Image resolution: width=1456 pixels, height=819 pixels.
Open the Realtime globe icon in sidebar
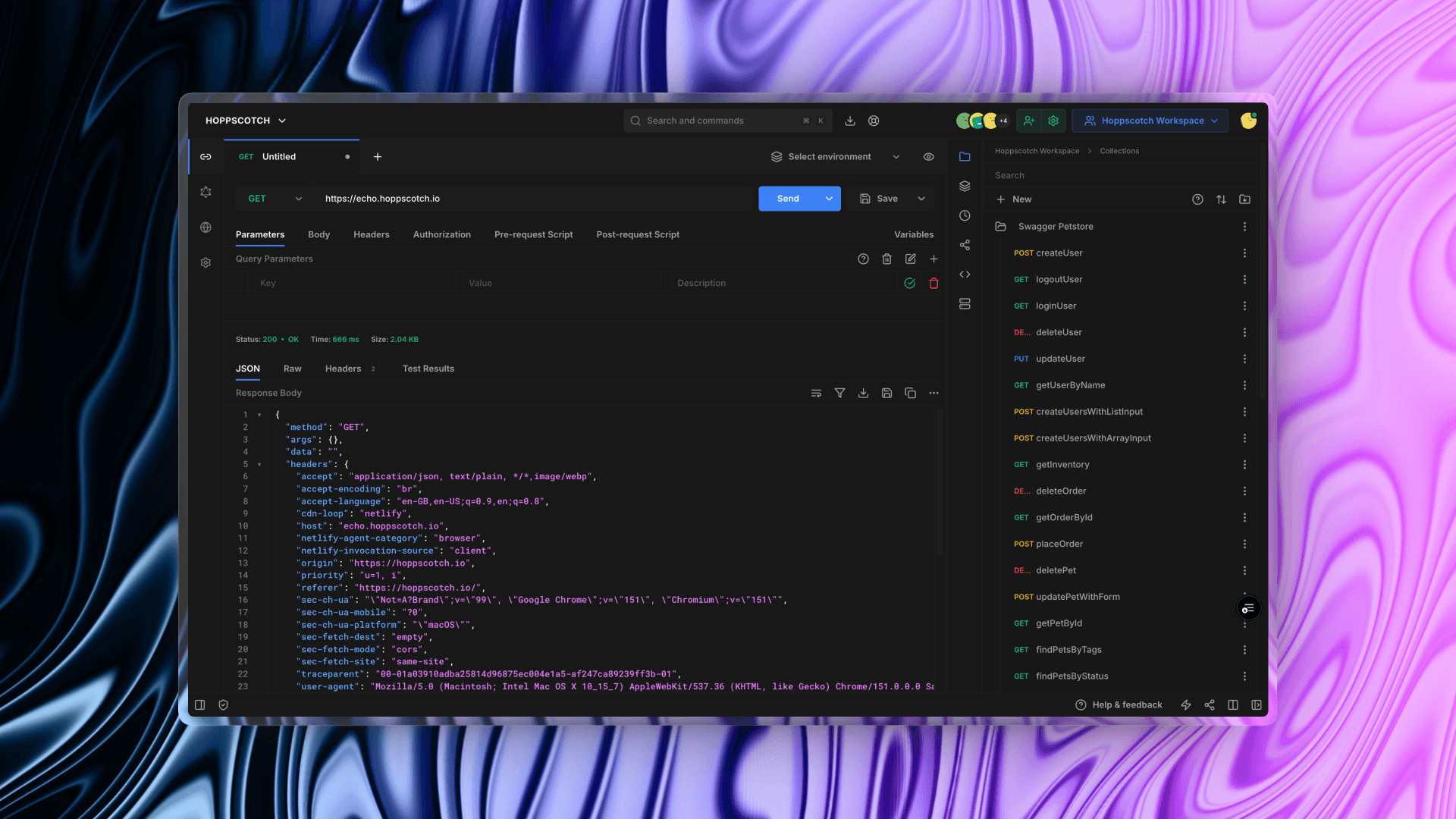point(206,227)
